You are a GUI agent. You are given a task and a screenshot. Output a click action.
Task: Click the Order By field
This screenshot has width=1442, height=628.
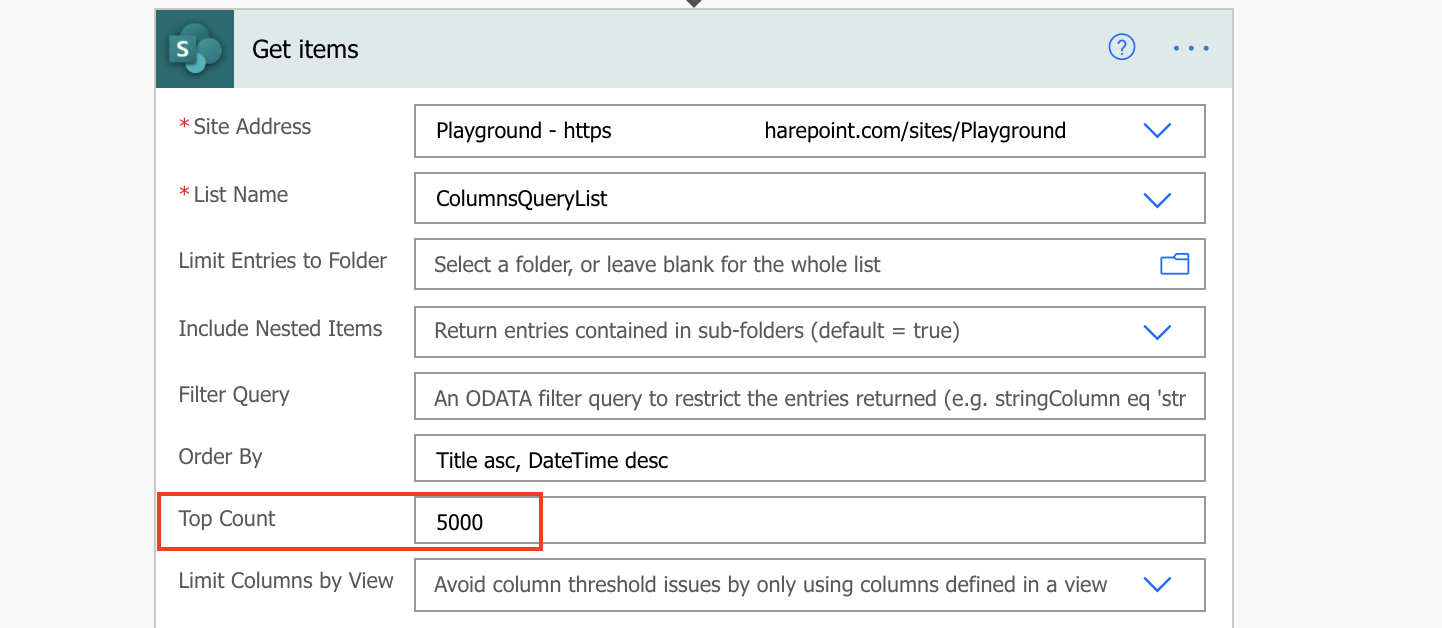coord(810,459)
